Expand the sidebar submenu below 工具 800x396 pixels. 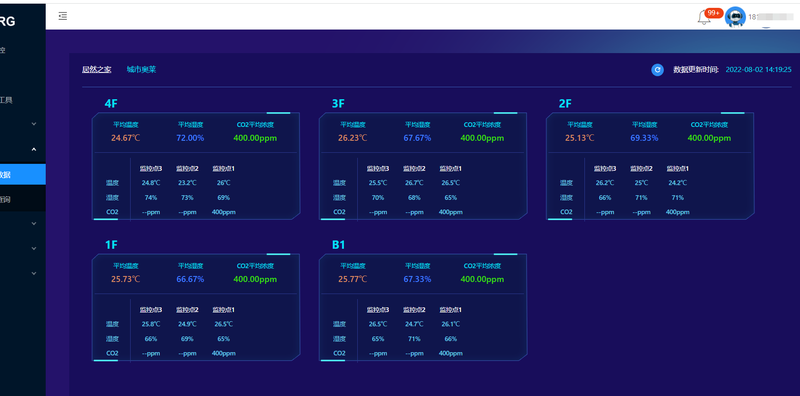pos(34,124)
